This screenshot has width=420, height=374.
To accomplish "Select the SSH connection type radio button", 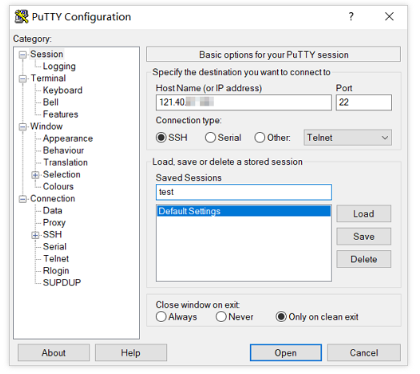I will point(161,137).
